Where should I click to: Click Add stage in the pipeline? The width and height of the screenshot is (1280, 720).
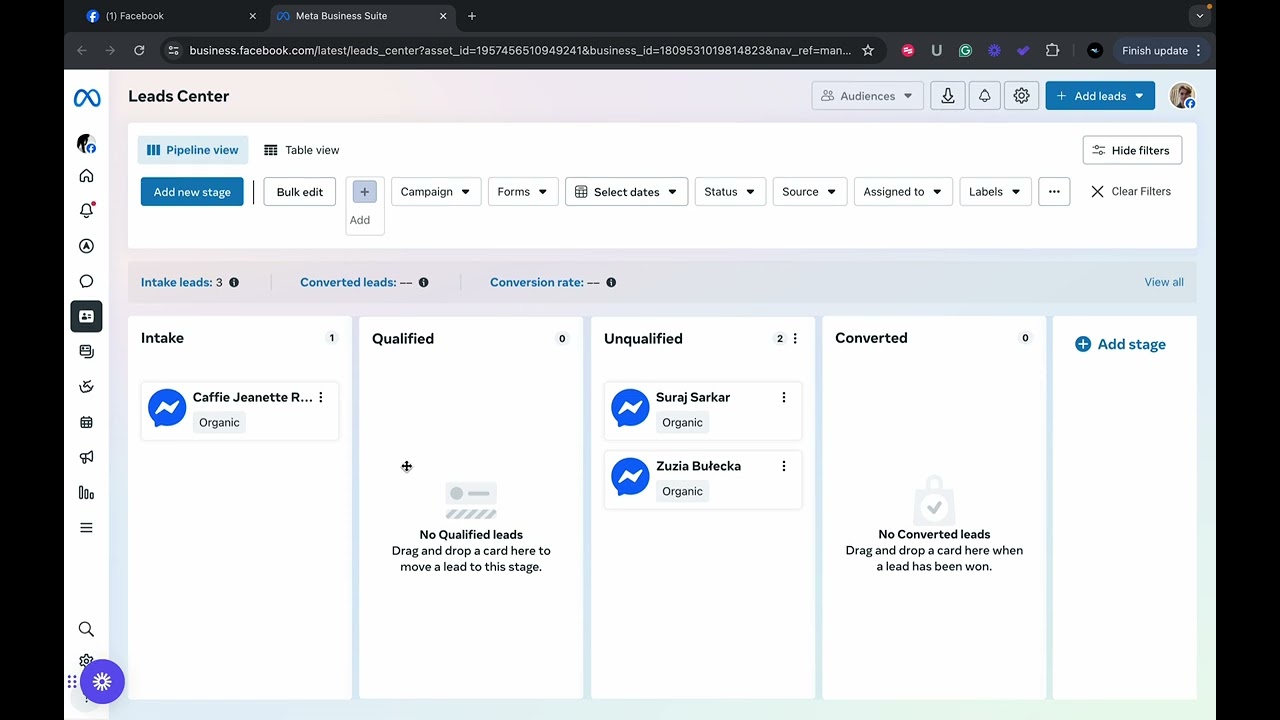click(1120, 344)
